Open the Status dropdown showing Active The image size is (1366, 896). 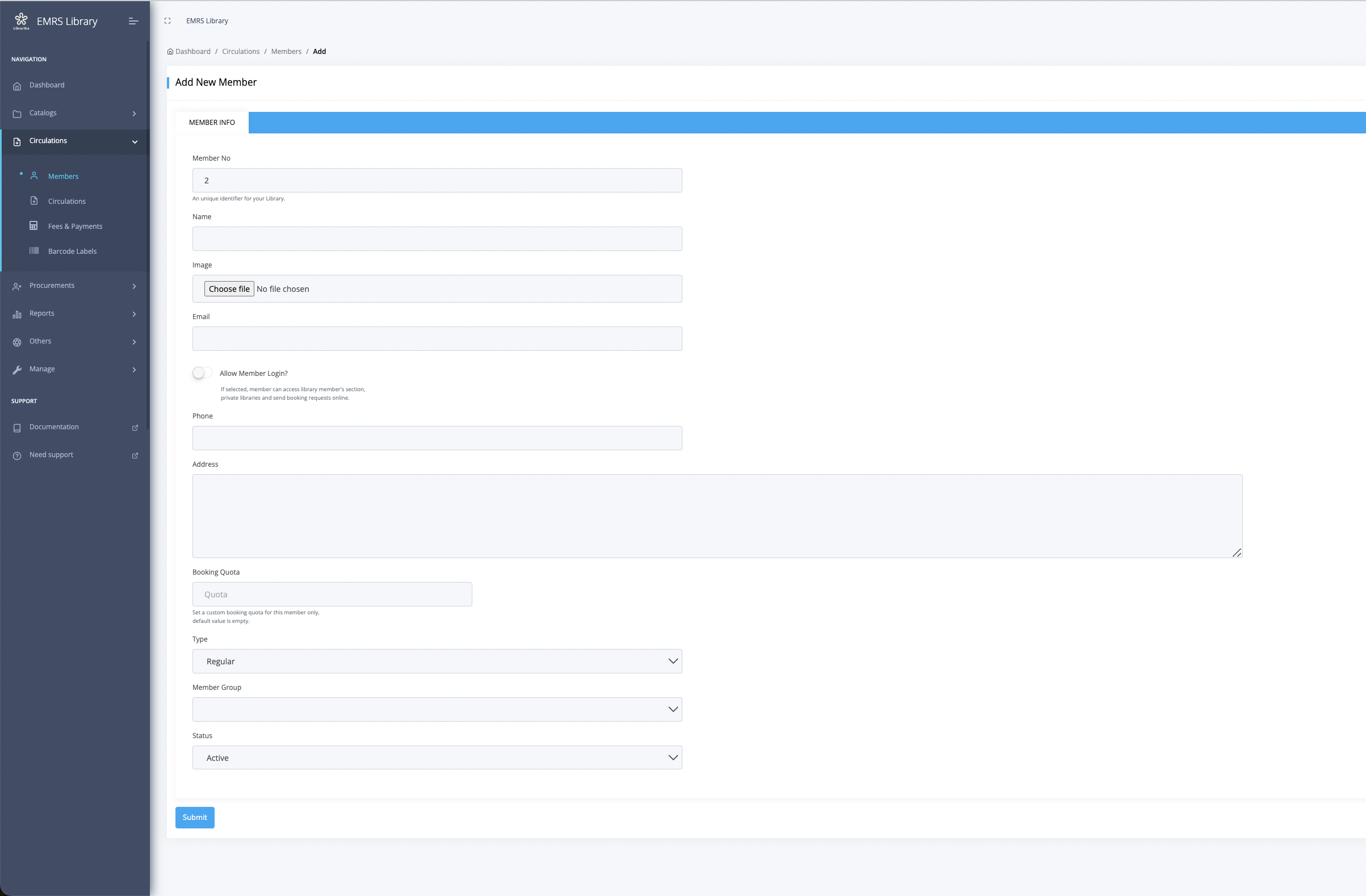(437, 757)
